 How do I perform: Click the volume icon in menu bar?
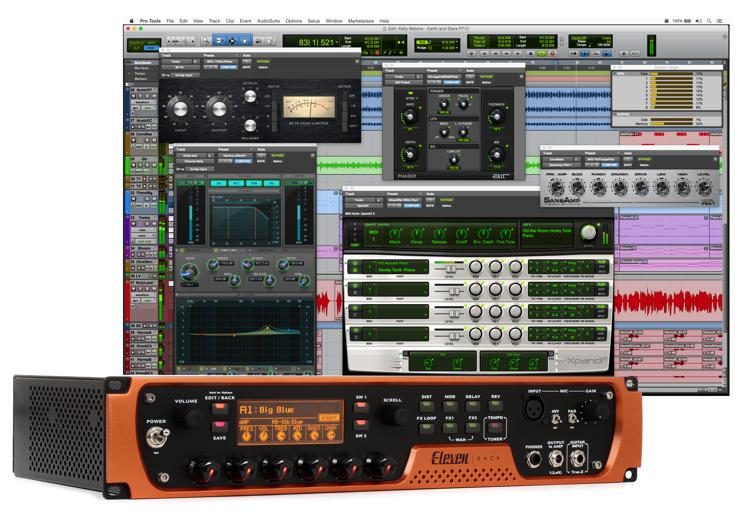698,21
